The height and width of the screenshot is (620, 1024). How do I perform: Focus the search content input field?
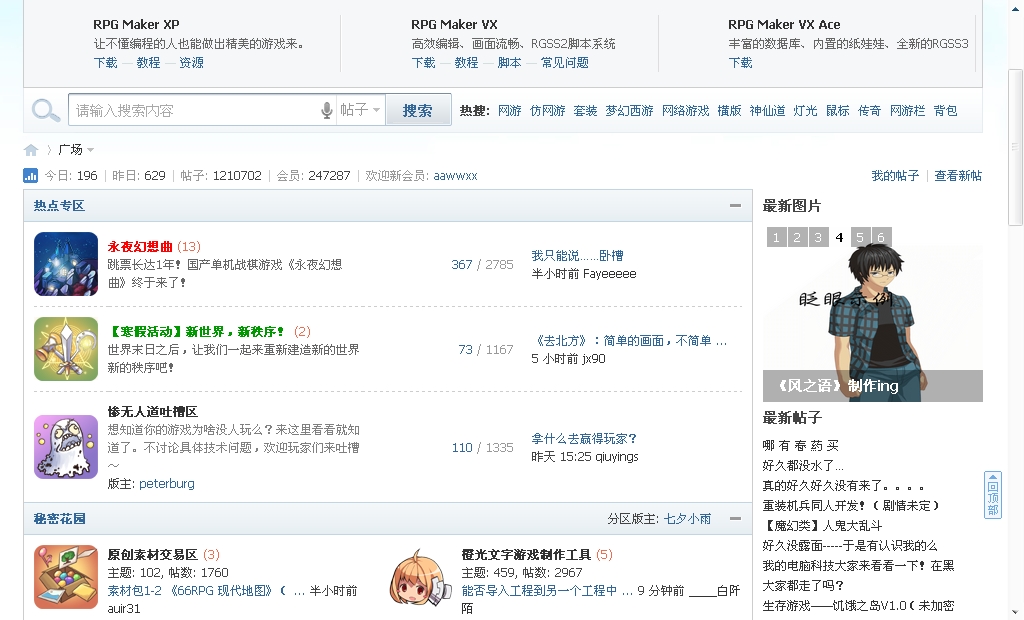[195, 110]
